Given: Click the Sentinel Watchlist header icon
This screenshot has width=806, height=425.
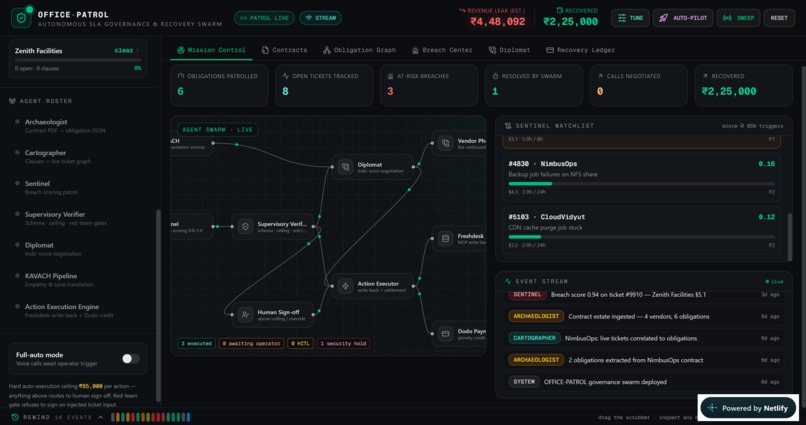Looking at the screenshot, I should pos(508,125).
